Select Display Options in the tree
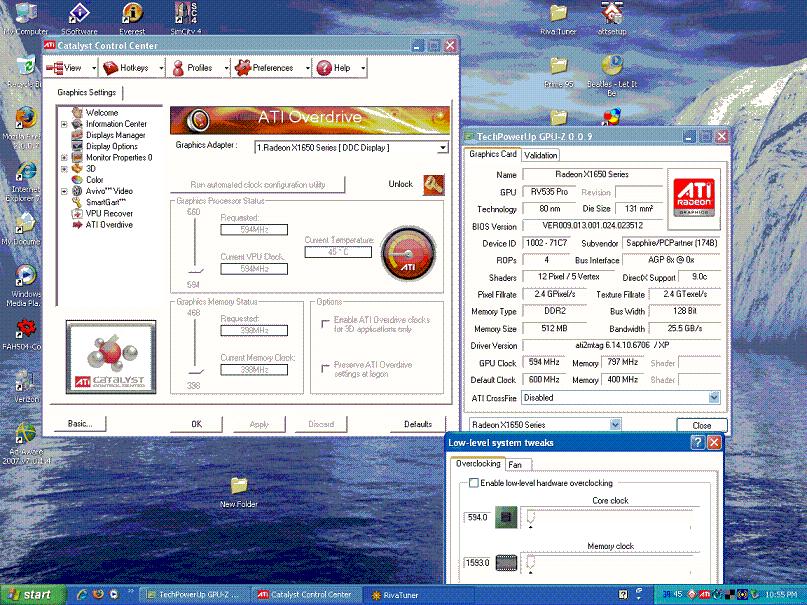This screenshot has height=605, width=807. pos(111,147)
